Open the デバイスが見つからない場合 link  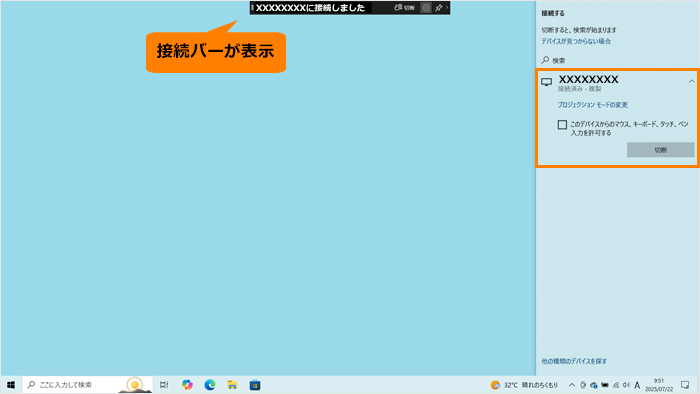coord(576,41)
